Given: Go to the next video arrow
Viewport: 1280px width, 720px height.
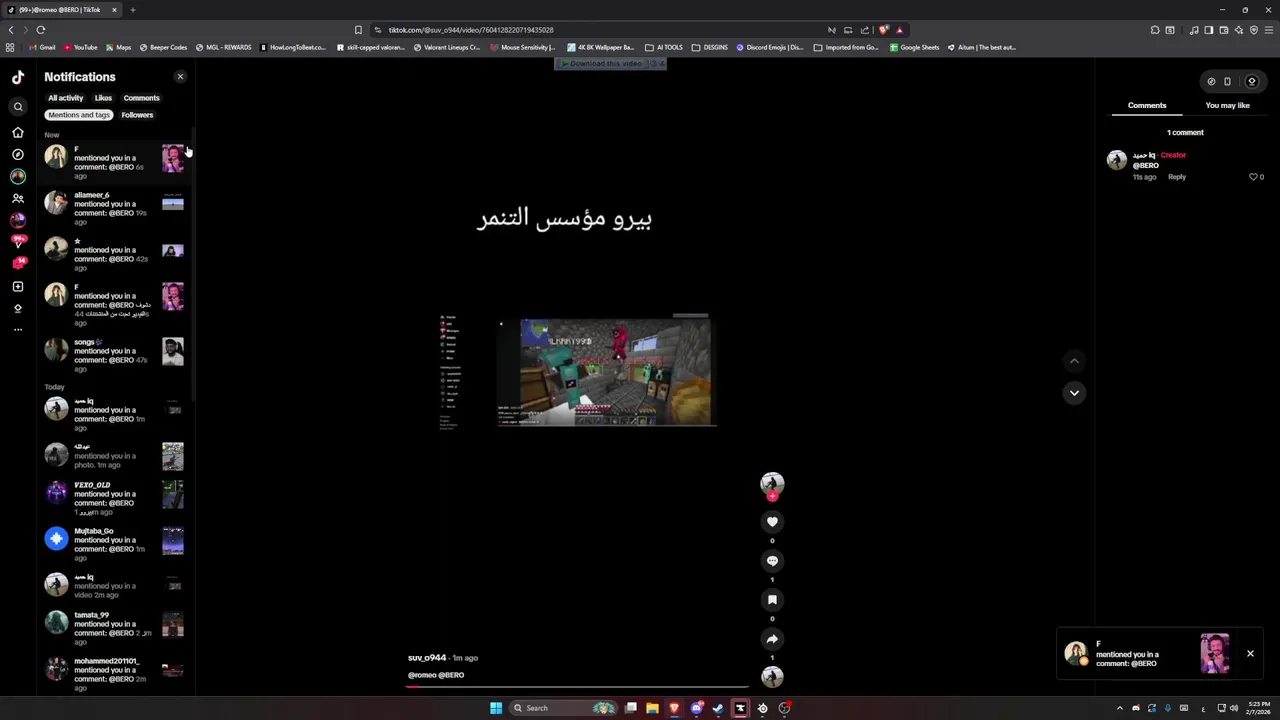Looking at the screenshot, I should (1074, 393).
